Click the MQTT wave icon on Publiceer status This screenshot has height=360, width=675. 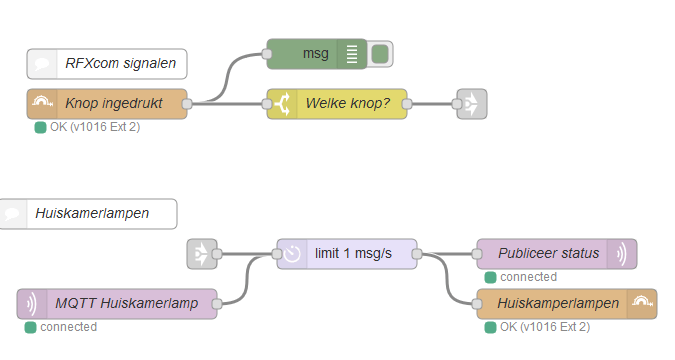point(622,254)
